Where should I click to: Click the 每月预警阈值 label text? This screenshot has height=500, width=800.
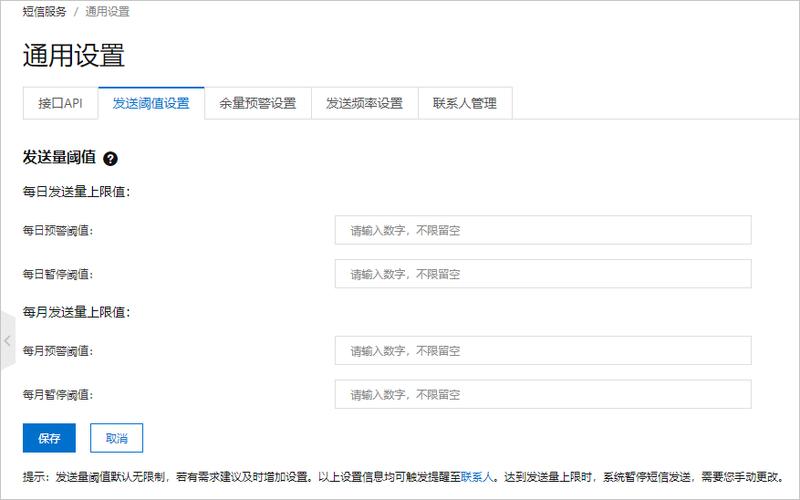(x=58, y=351)
